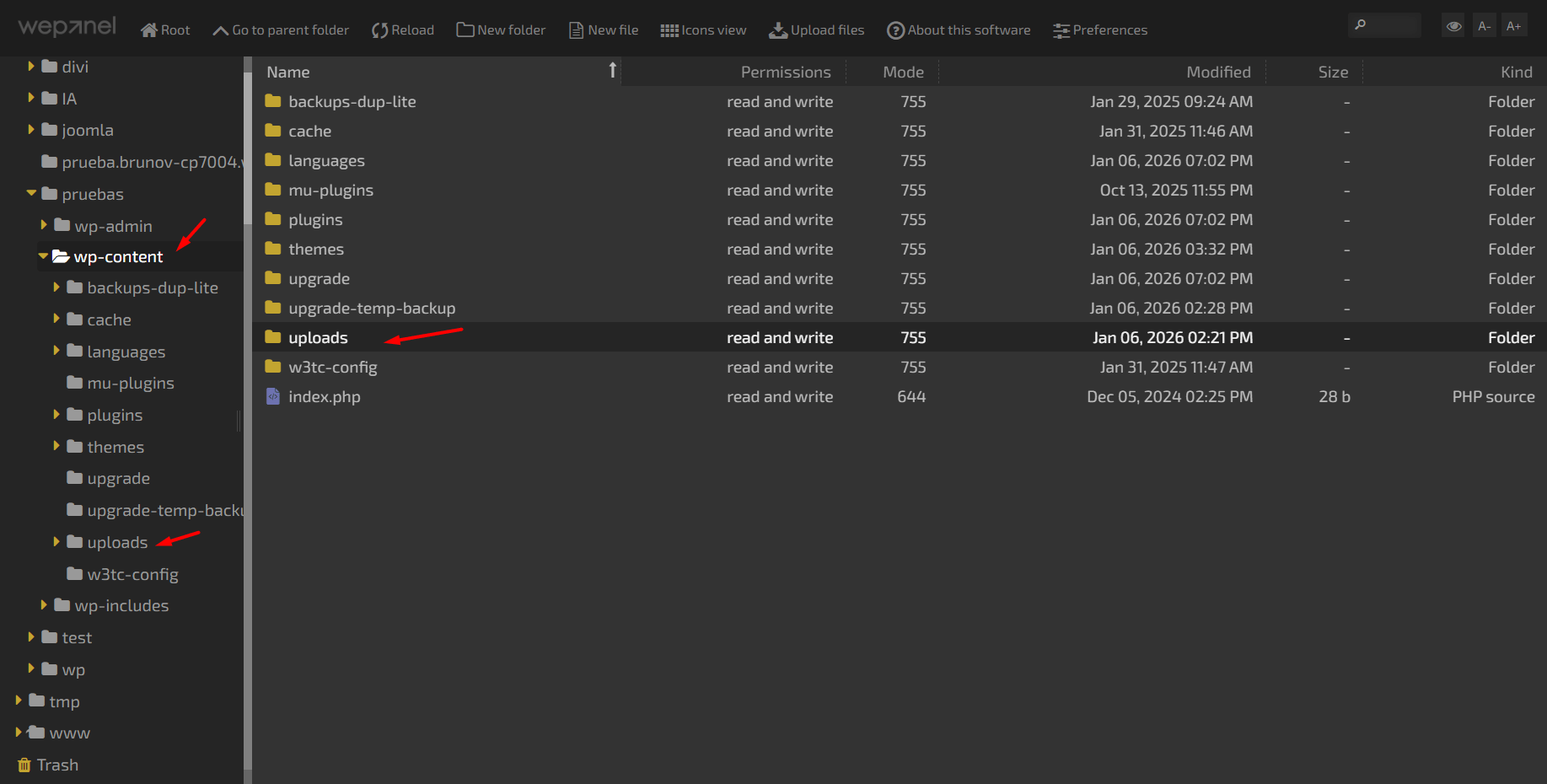
Task: Open the Upload files dialog
Action: pyautogui.click(x=816, y=30)
